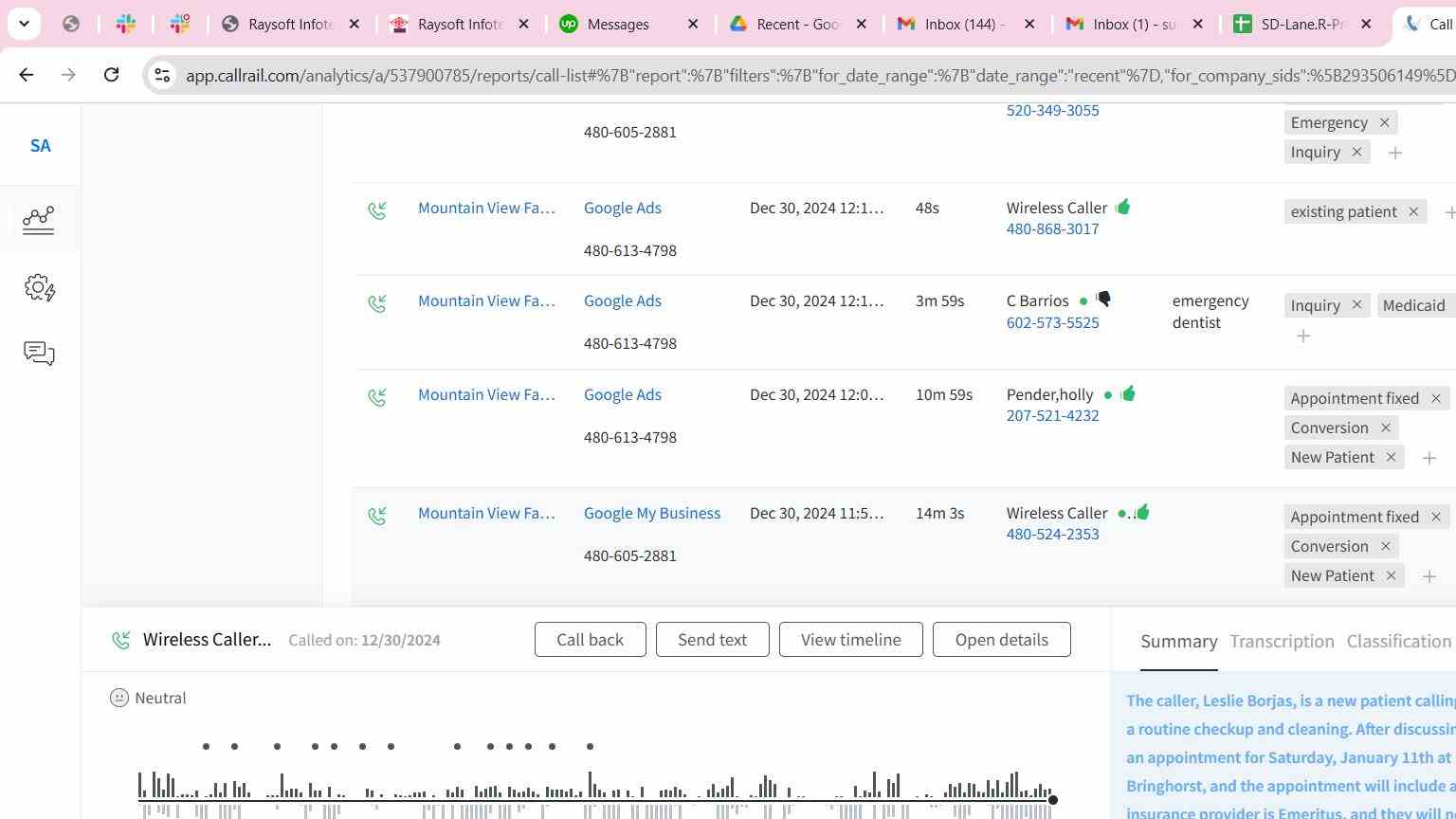Close the Inbox (144) tab
The height and width of the screenshot is (819, 1456).
pyautogui.click(x=1029, y=24)
